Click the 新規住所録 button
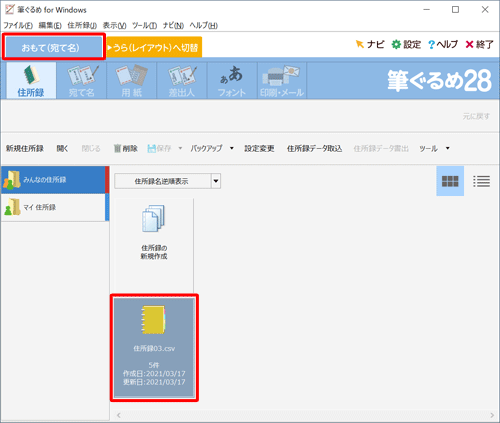The image size is (500, 423). tap(25, 148)
